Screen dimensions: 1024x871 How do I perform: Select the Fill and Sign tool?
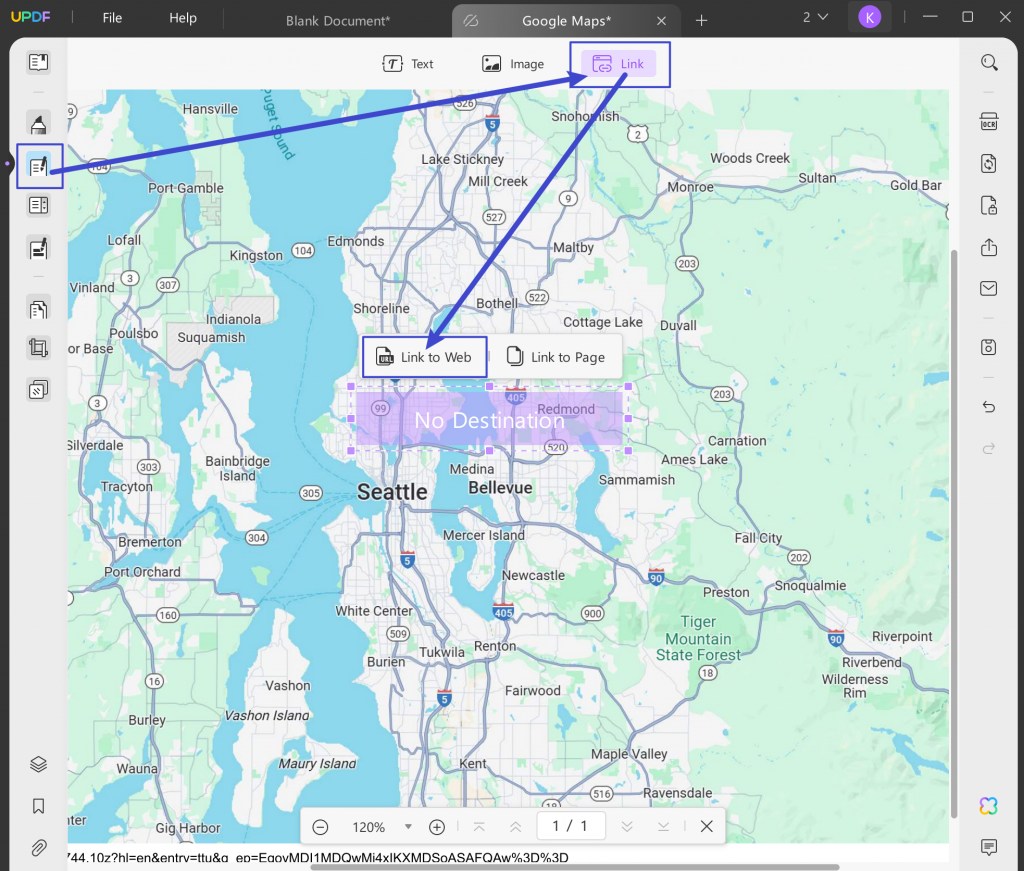(39, 248)
